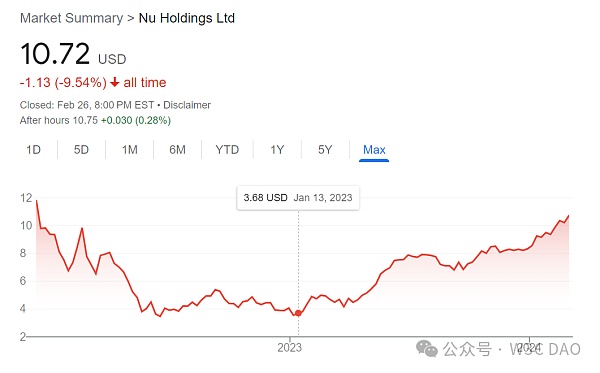Click the -1.13 (-9.54%) change text

[63, 83]
